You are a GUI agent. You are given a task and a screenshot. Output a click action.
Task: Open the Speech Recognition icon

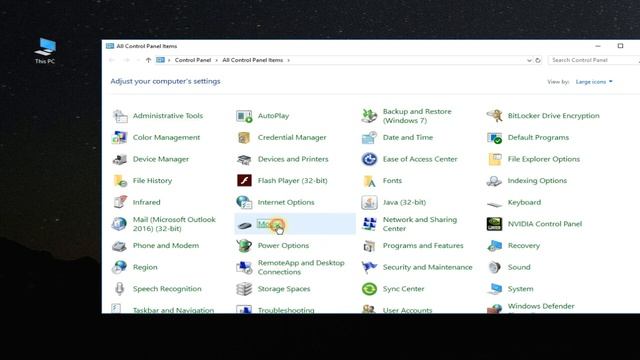pyautogui.click(x=120, y=289)
